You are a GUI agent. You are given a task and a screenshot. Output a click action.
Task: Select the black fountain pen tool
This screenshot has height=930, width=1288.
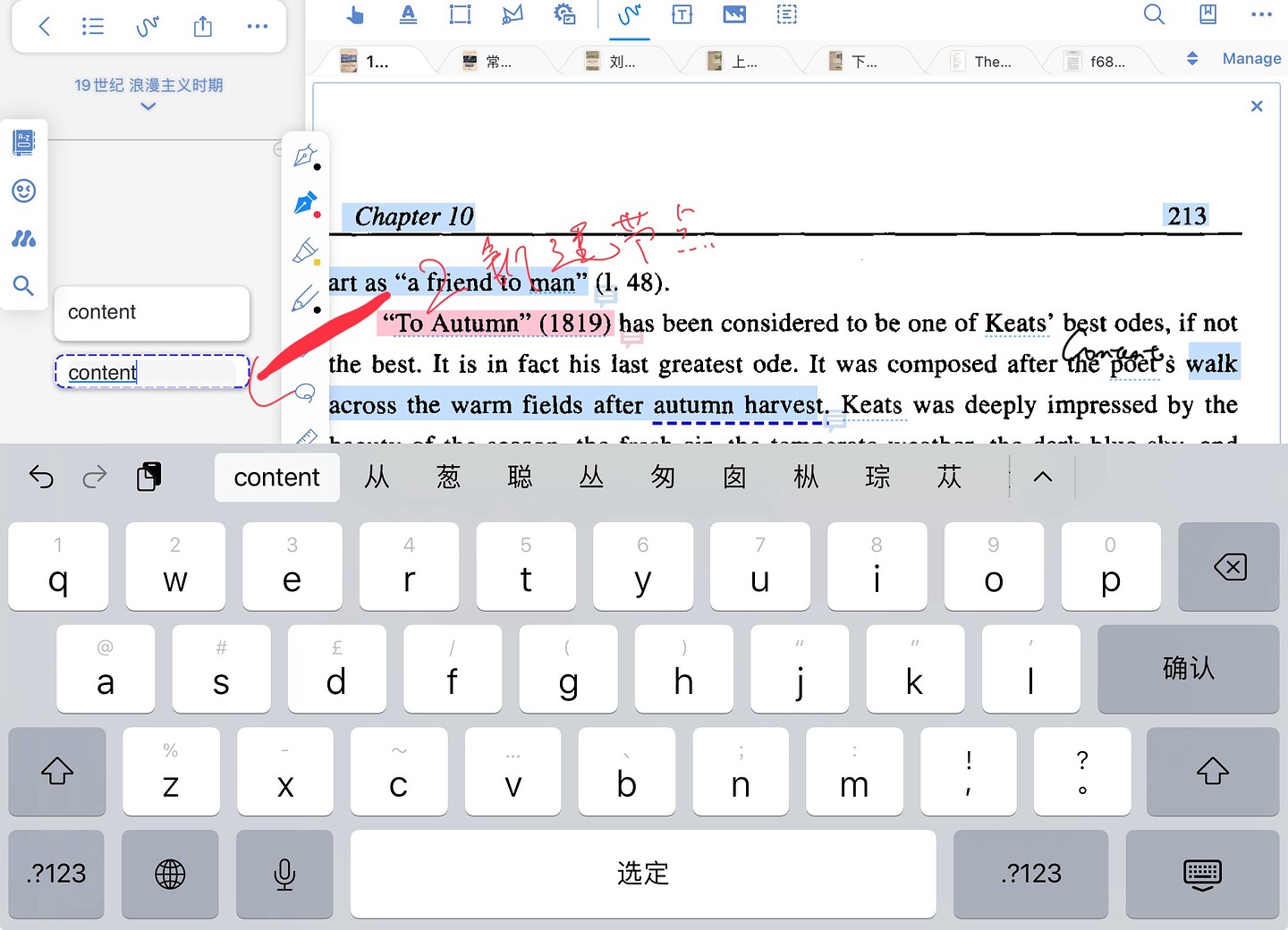pyautogui.click(x=306, y=156)
